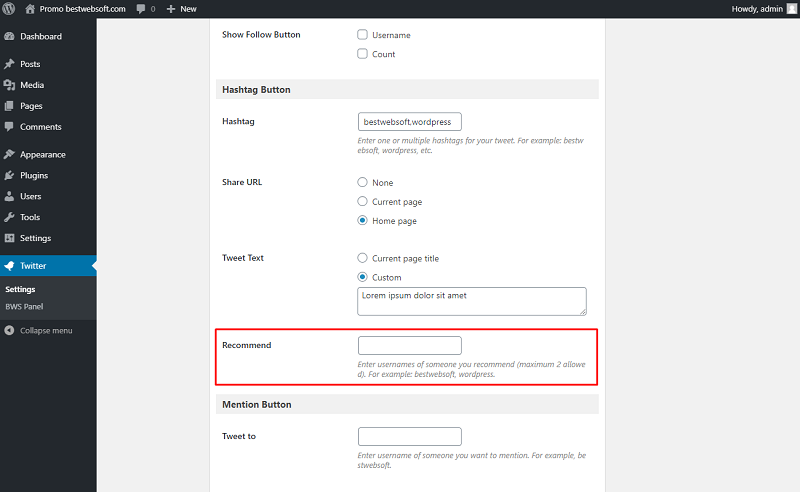Click the home icon beside Promo bestwebsoft.com
800x492 pixels.
point(30,9)
